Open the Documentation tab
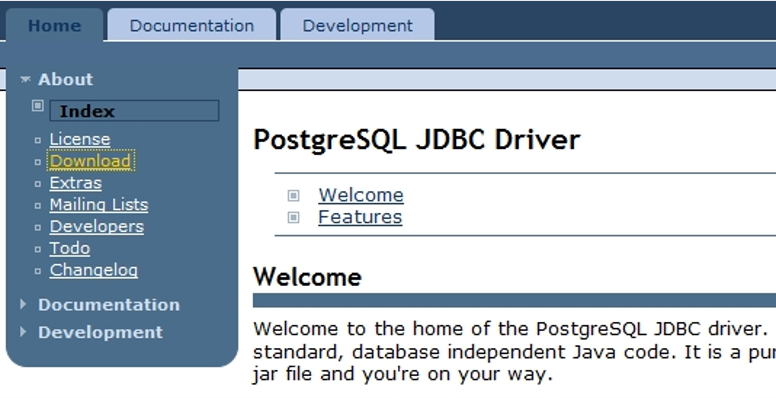 pos(192,25)
